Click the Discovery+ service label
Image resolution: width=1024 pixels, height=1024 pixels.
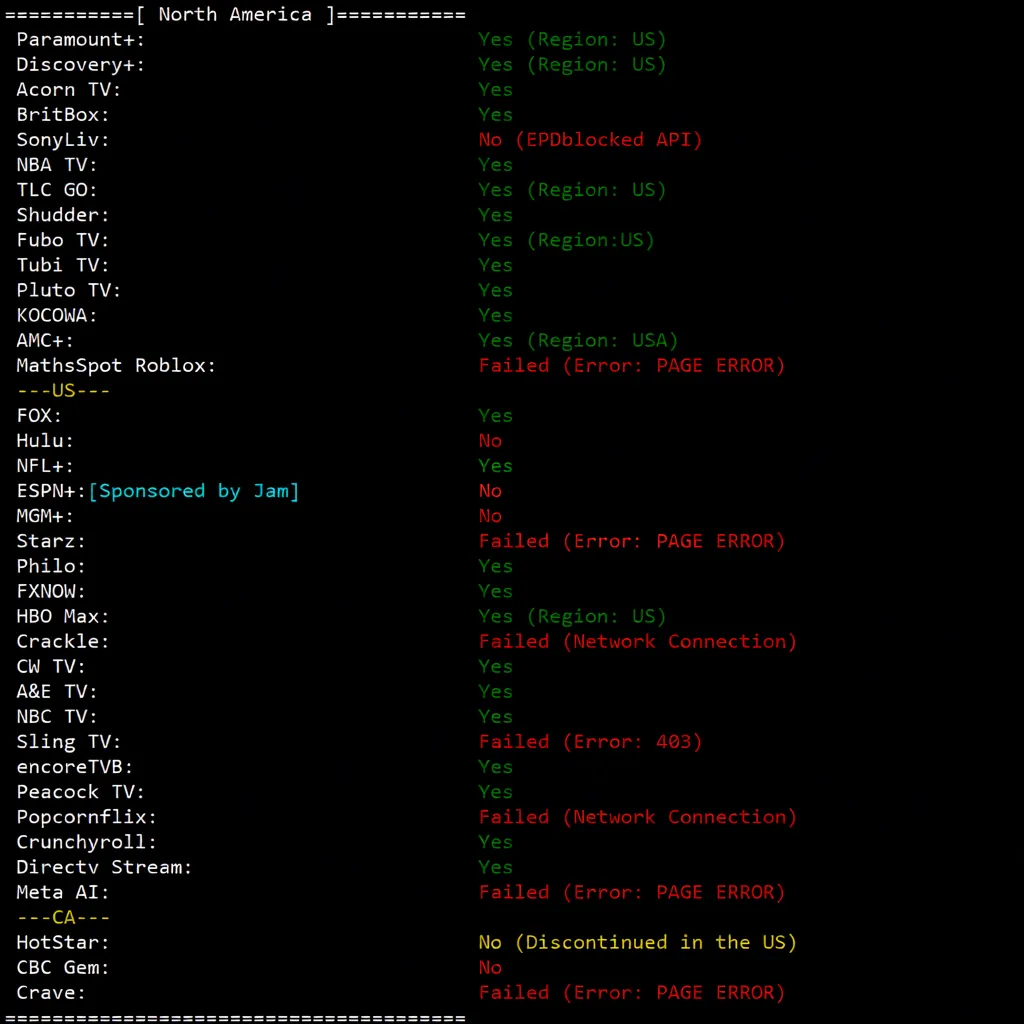point(80,65)
